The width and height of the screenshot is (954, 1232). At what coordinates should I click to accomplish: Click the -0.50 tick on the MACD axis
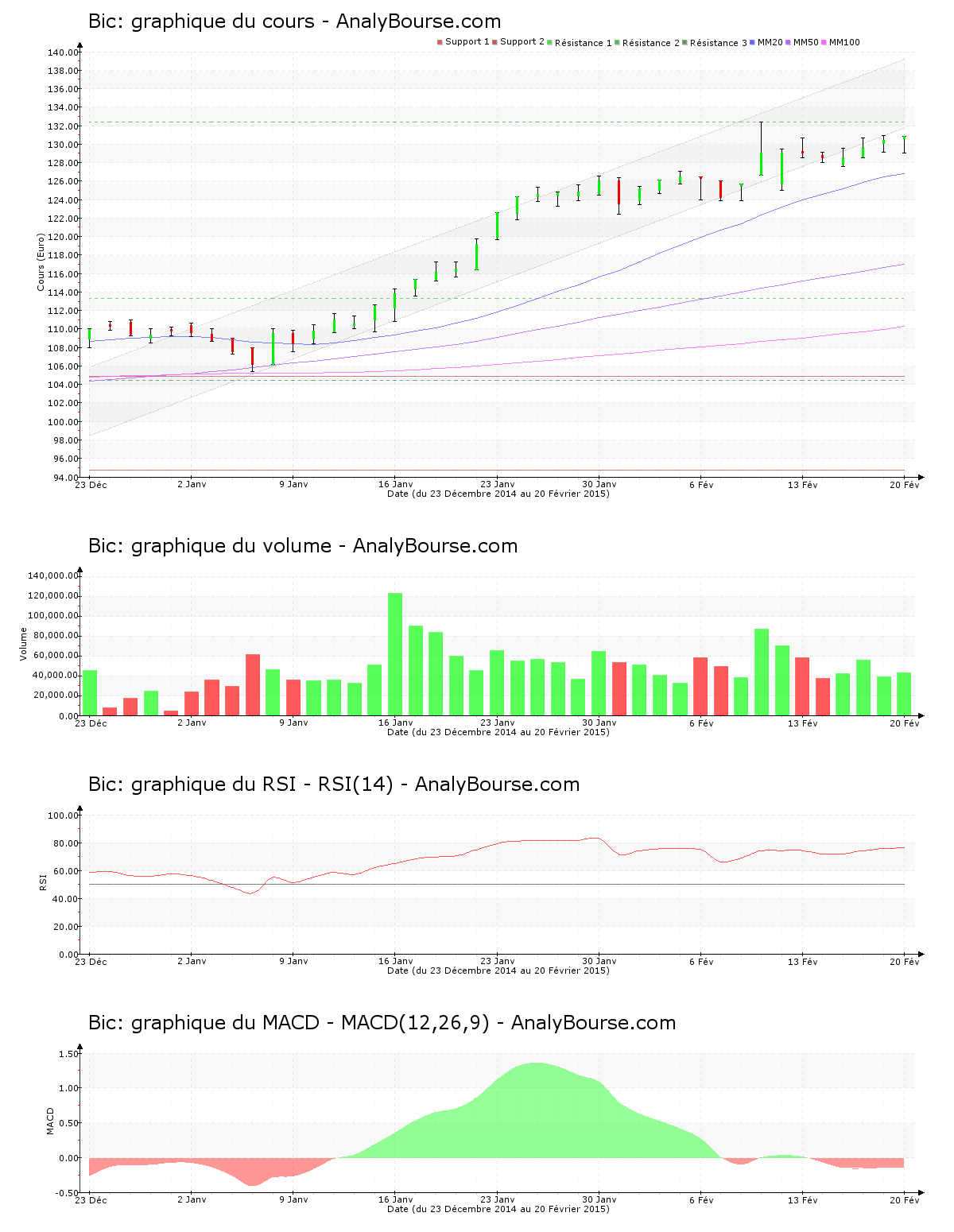point(67,1193)
